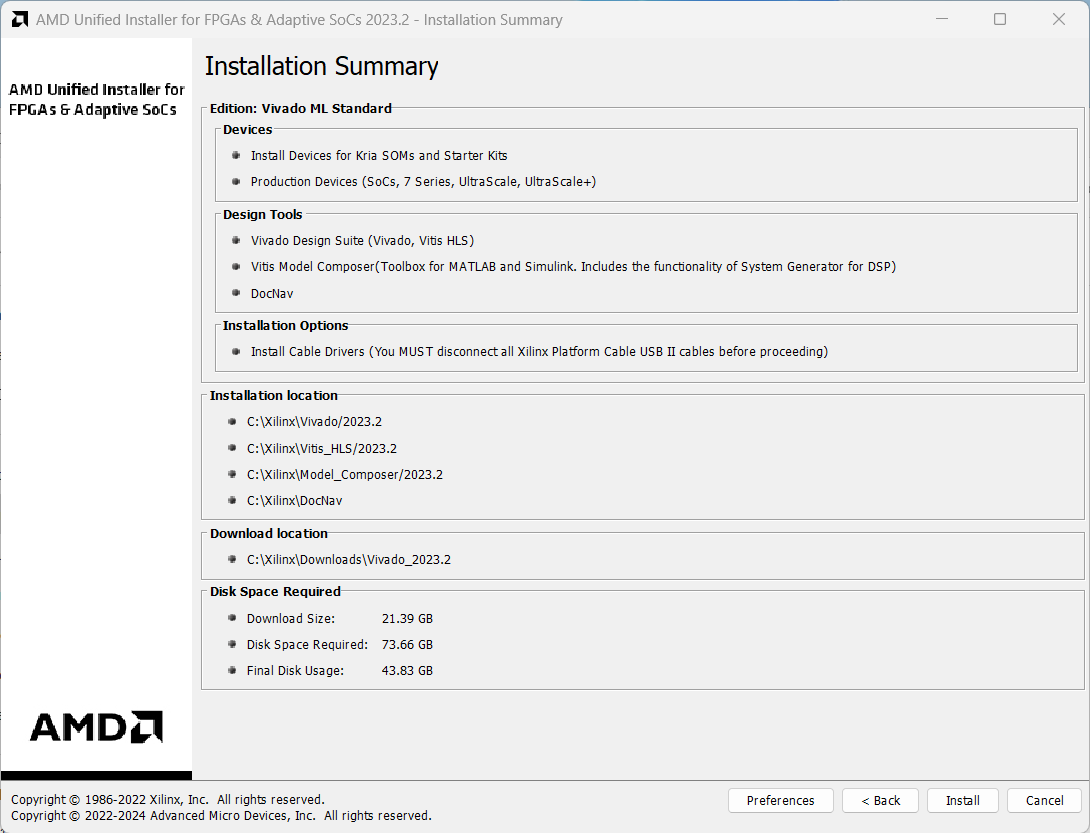Open the Preferences dialog
Viewport: 1090px width, 833px height.
780,800
